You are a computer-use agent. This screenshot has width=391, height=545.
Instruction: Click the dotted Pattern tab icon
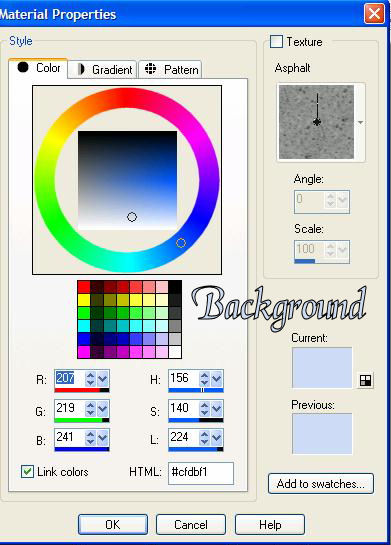150,69
